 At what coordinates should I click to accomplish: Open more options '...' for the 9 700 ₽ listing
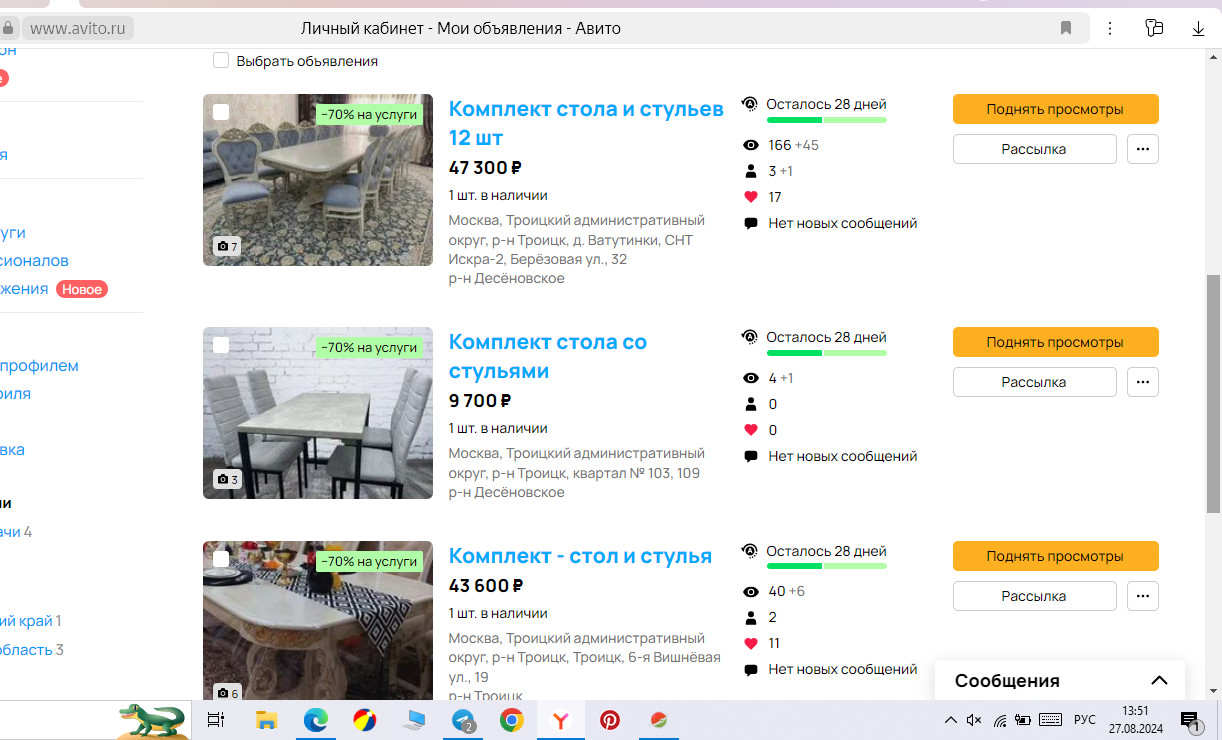click(1143, 382)
